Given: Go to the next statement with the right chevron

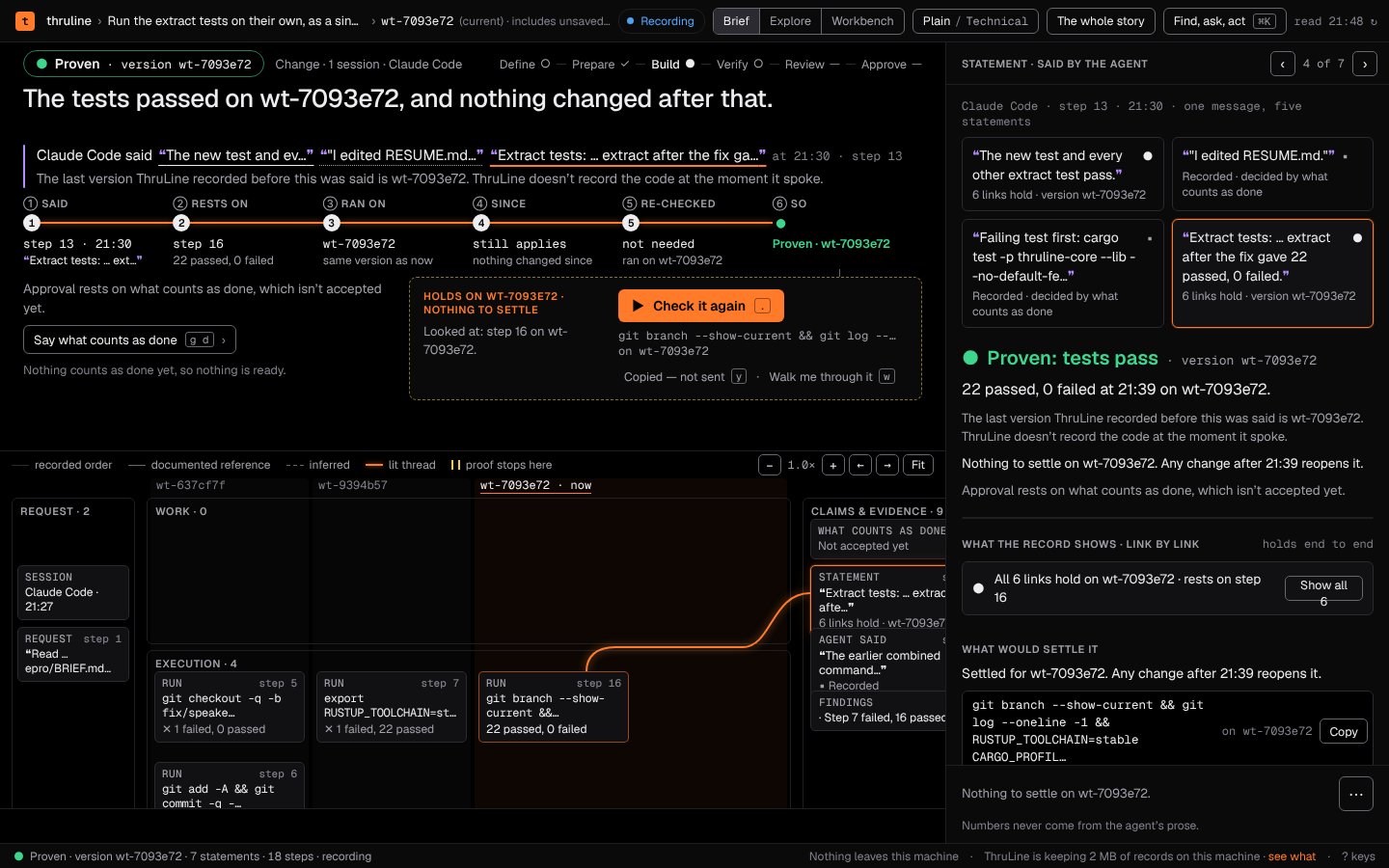Looking at the screenshot, I should pyautogui.click(x=1365, y=64).
